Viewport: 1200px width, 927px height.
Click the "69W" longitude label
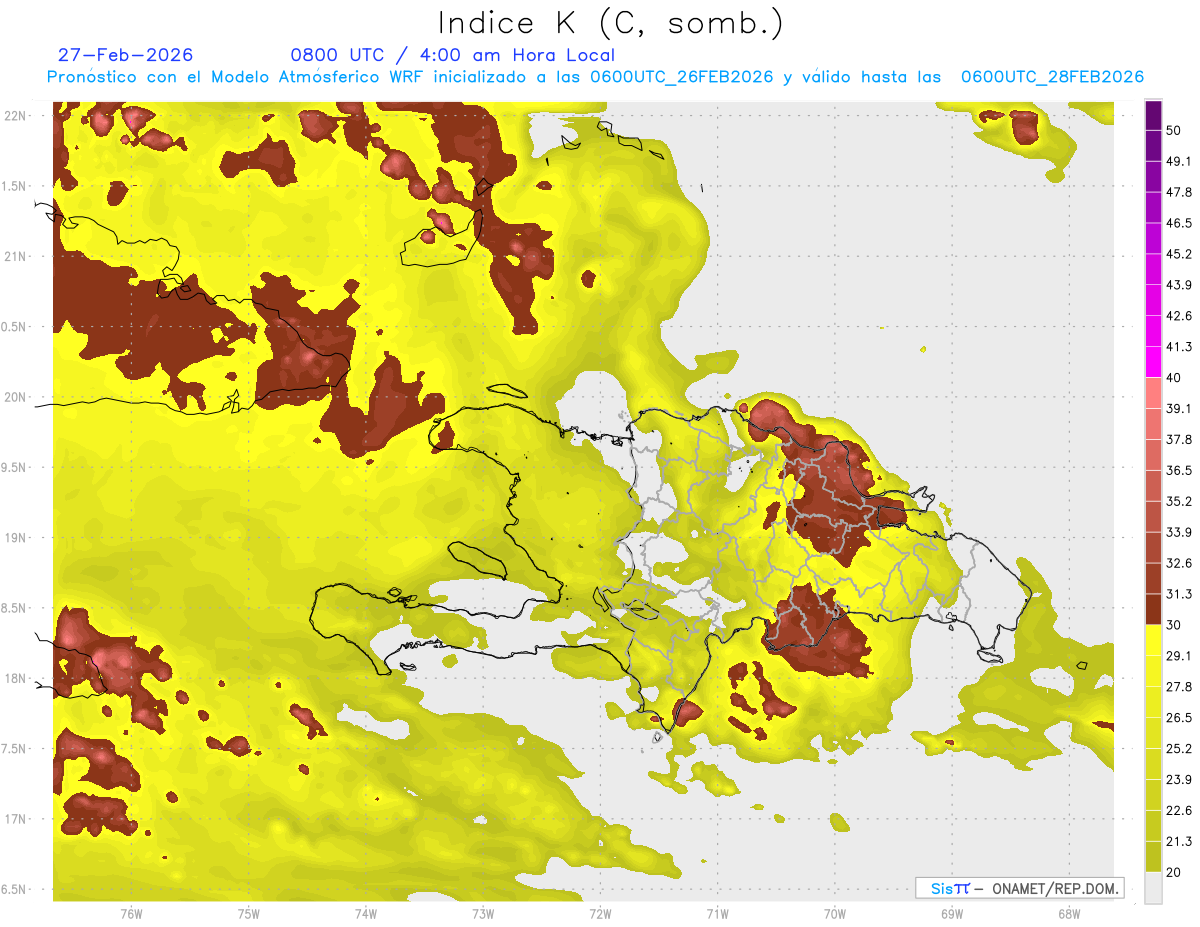952,914
